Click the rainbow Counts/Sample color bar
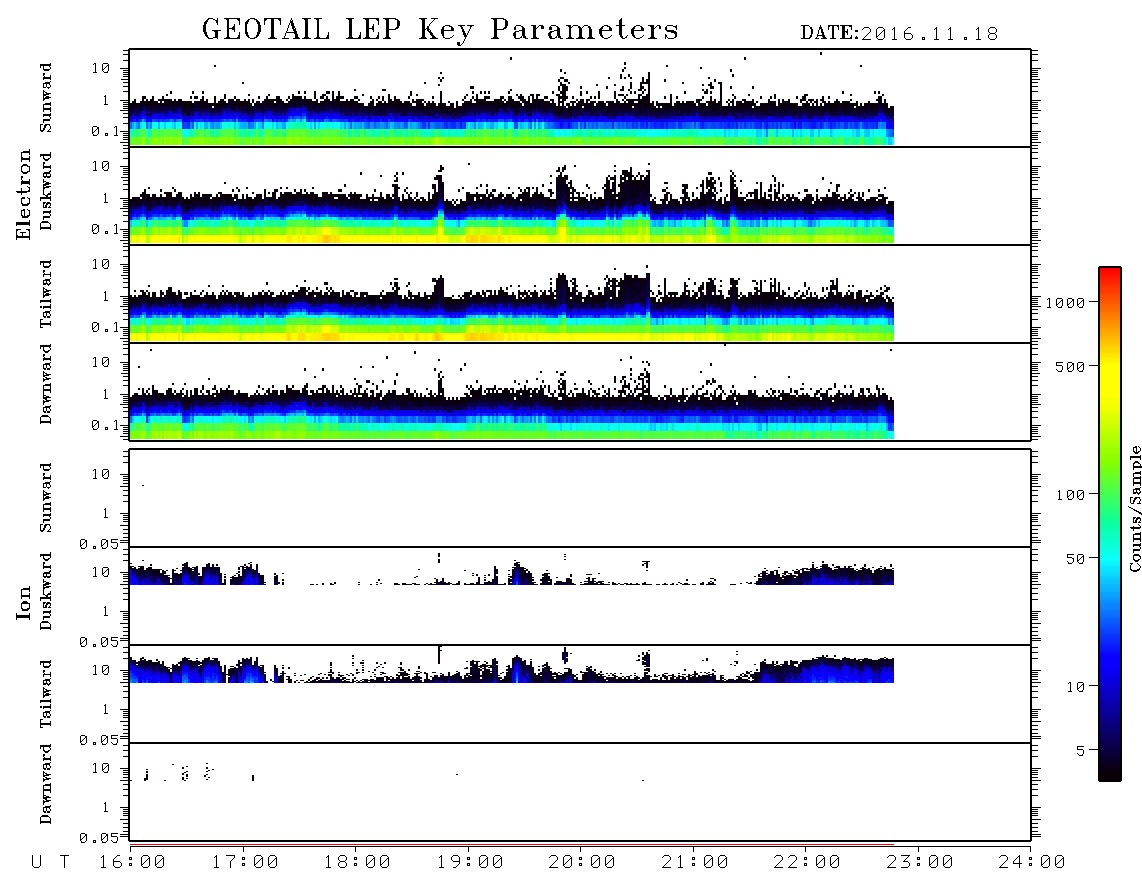The width and height of the screenshot is (1142, 880). pyautogui.click(x=1110, y=524)
